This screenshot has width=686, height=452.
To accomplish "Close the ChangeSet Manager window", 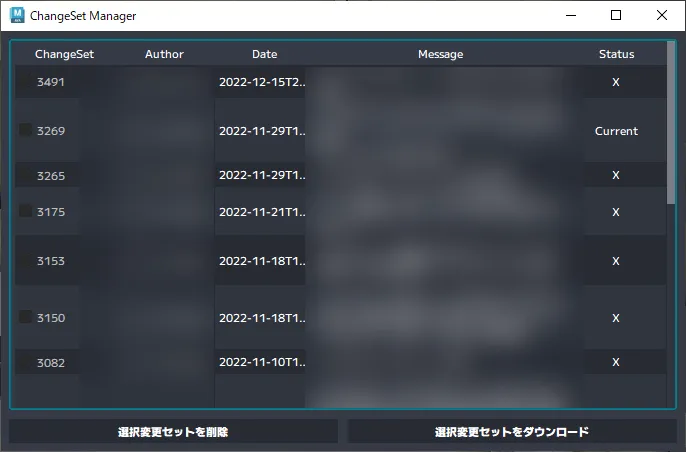I will 662,15.
